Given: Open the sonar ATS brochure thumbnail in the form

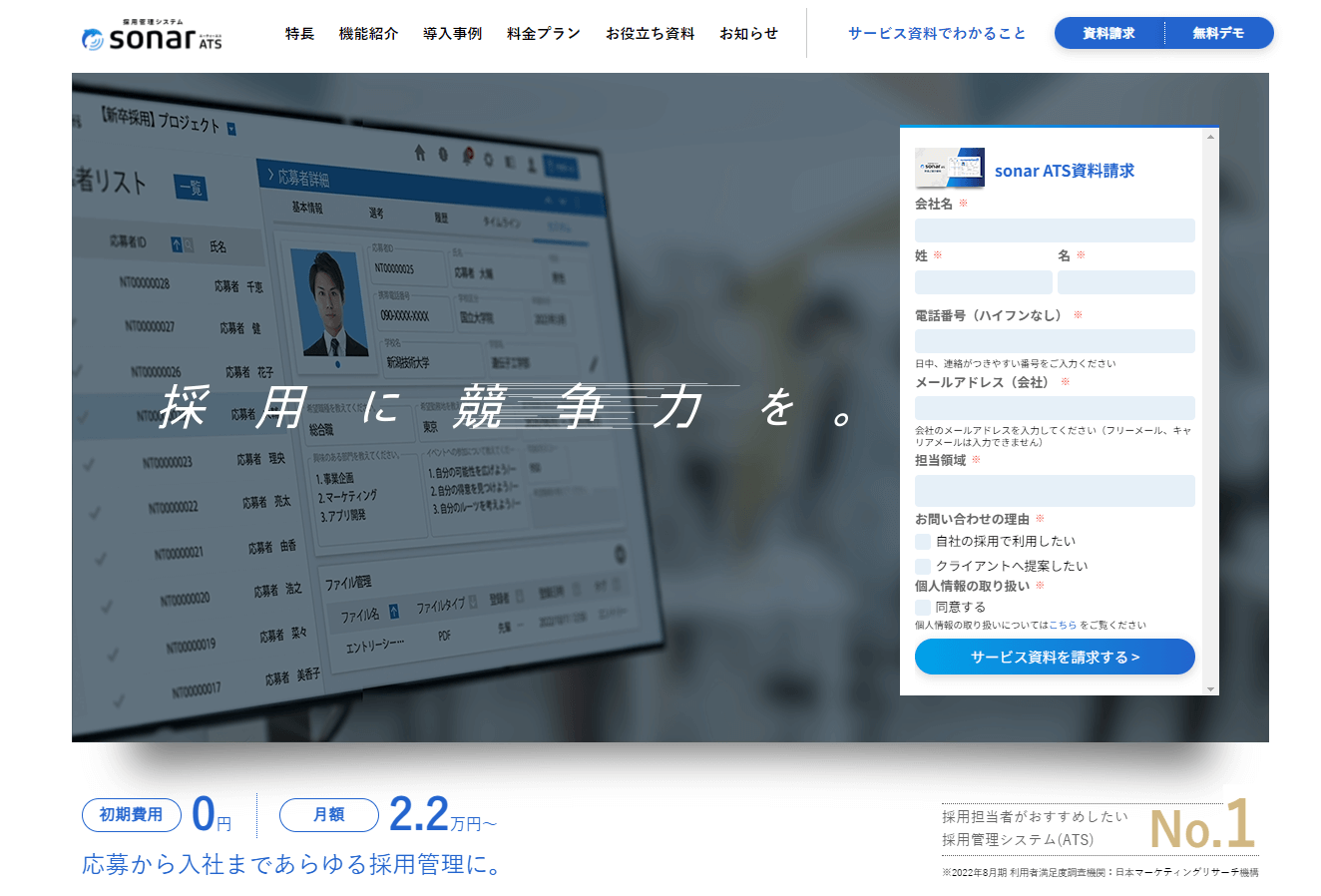Looking at the screenshot, I should (x=948, y=169).
